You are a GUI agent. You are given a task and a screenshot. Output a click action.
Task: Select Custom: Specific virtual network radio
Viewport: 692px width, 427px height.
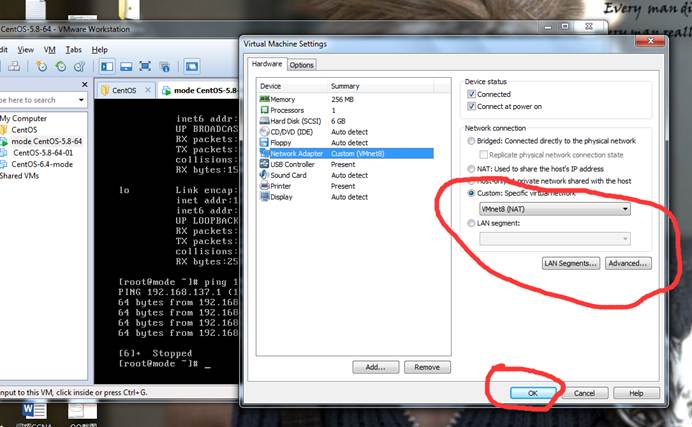pyautogui.click(x=471, y=193)
